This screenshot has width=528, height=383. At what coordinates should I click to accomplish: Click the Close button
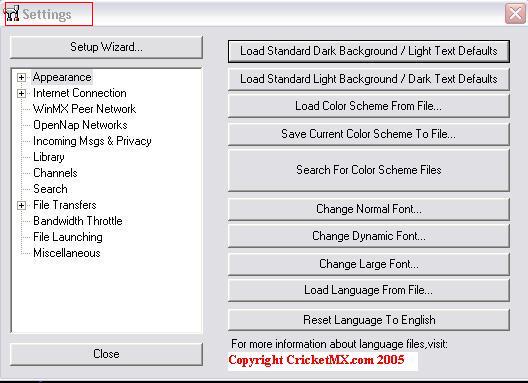point(106,354)
